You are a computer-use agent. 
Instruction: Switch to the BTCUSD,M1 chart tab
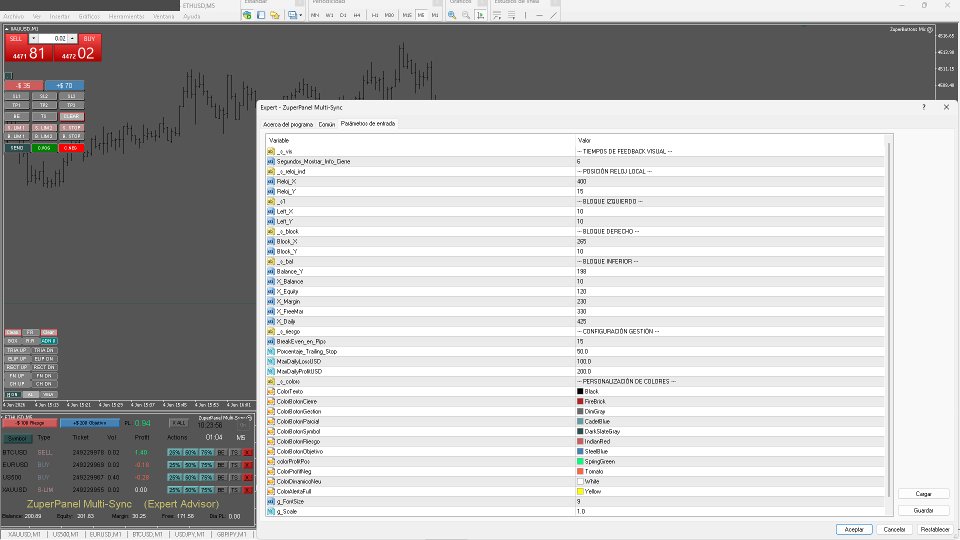tap(148, 534)
